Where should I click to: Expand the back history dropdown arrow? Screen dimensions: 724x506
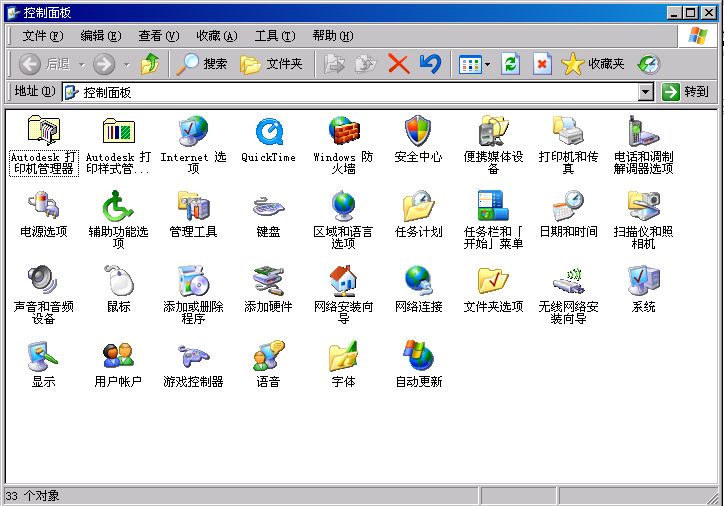(81, 64)
